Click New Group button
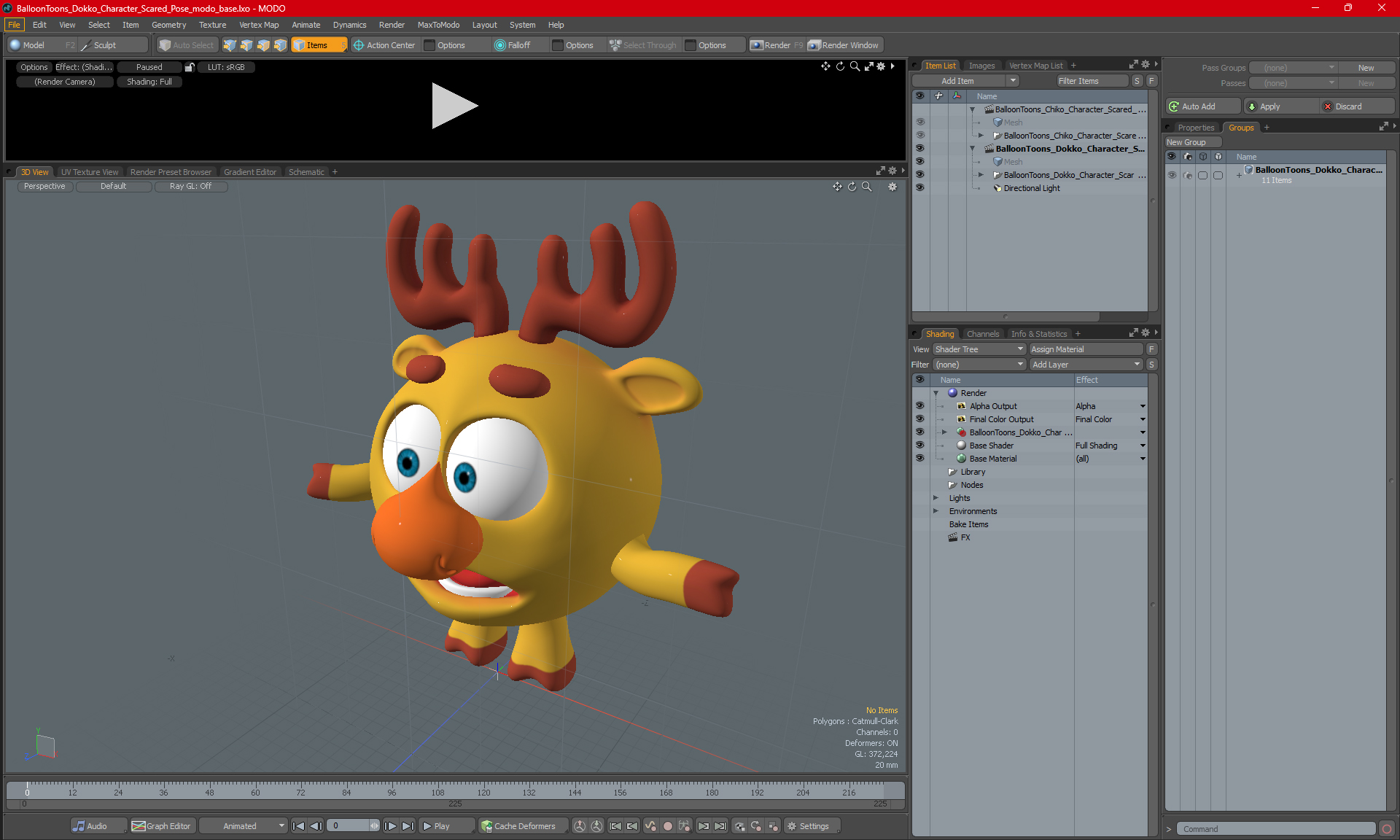 1193,142
